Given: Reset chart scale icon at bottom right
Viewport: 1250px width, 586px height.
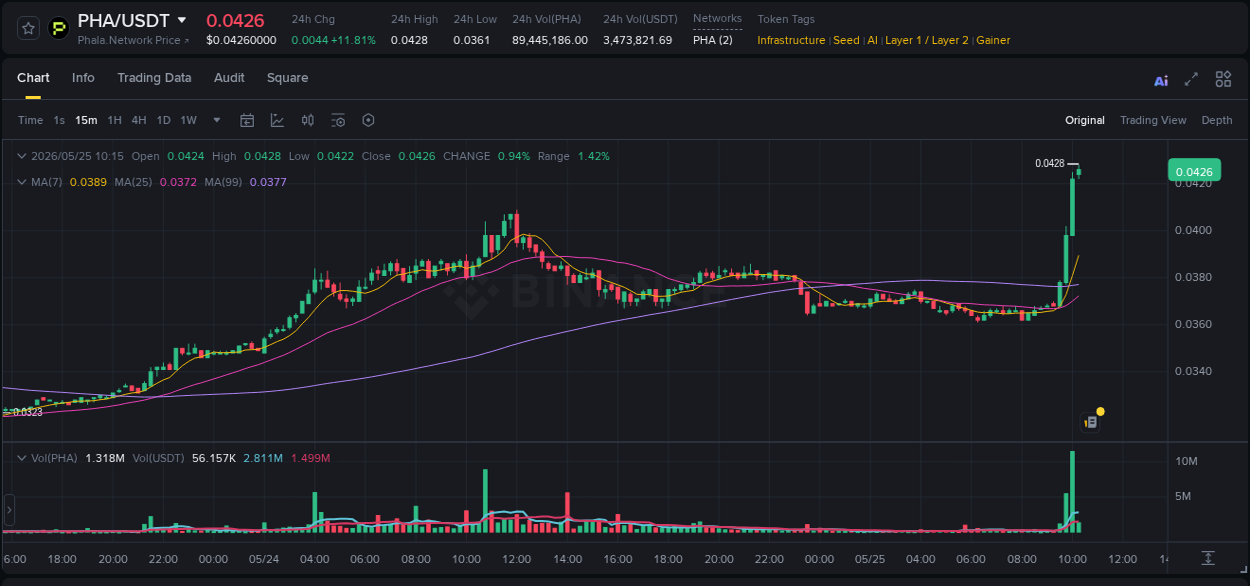Looking at the screenshot, I should (x=1208, y=558).
